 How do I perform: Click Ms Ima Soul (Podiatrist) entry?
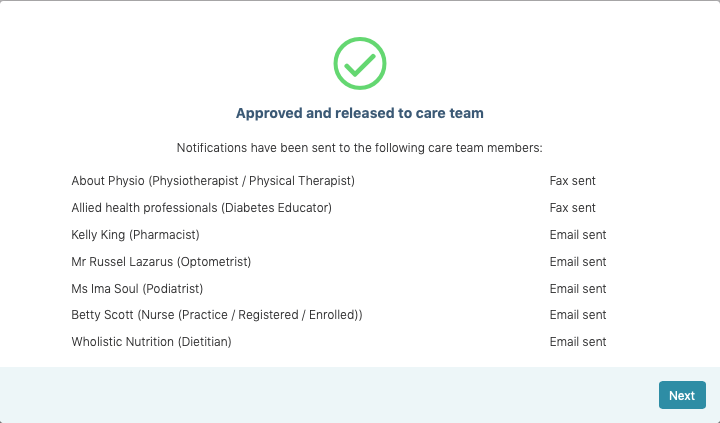[137, 289]
